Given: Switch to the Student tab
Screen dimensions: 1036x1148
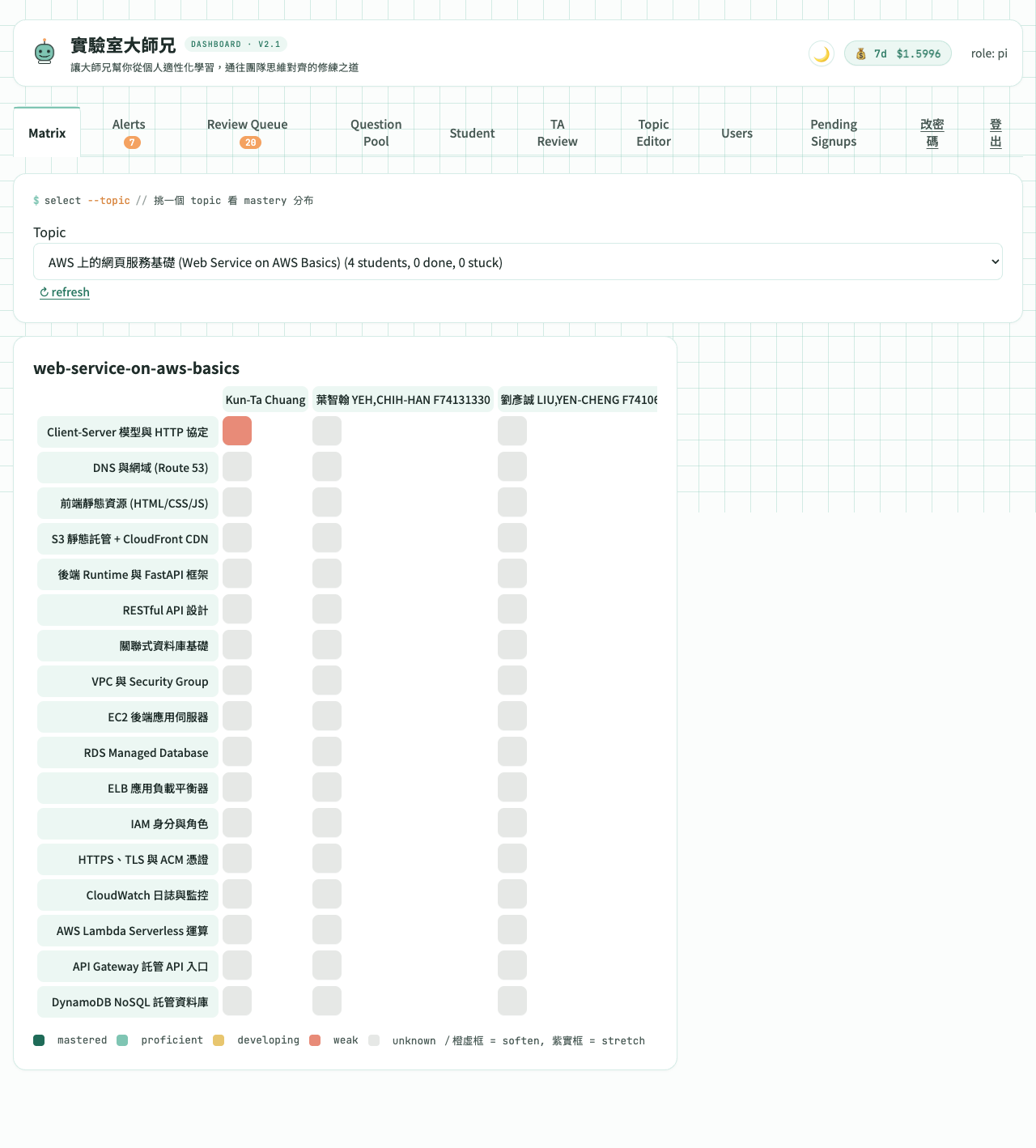Looking at the screenshot, I should 472,133.
